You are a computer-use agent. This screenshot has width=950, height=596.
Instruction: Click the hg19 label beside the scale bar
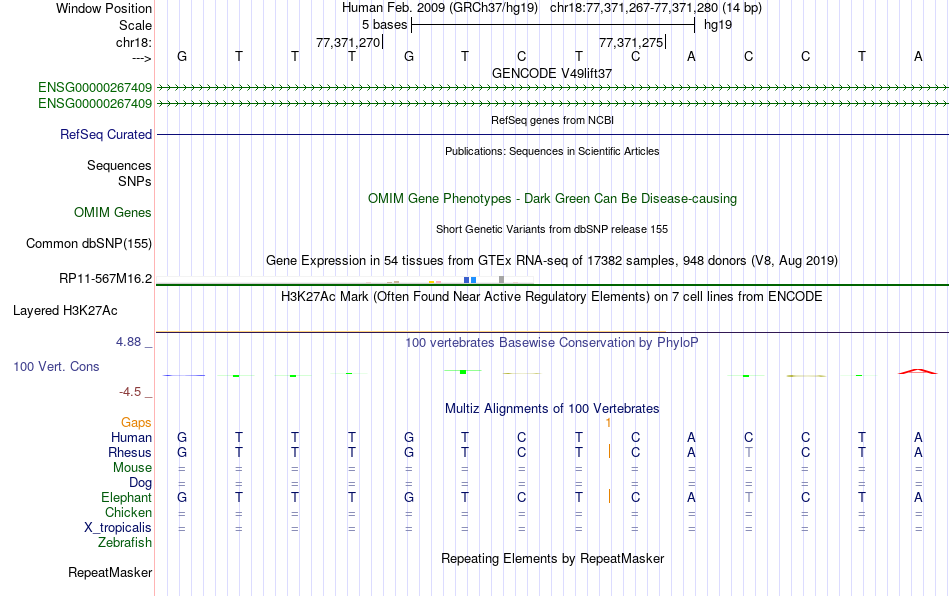[718, 25]
